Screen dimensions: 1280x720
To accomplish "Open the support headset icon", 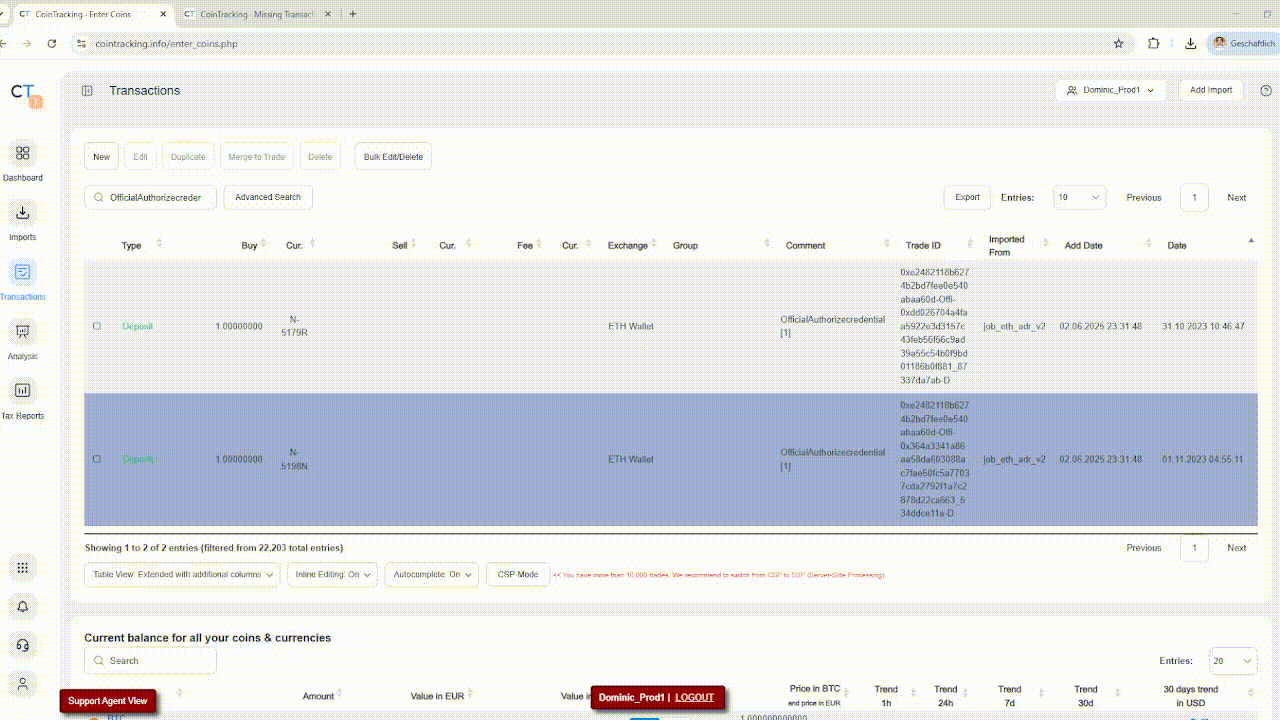I will tap(23, 646).
